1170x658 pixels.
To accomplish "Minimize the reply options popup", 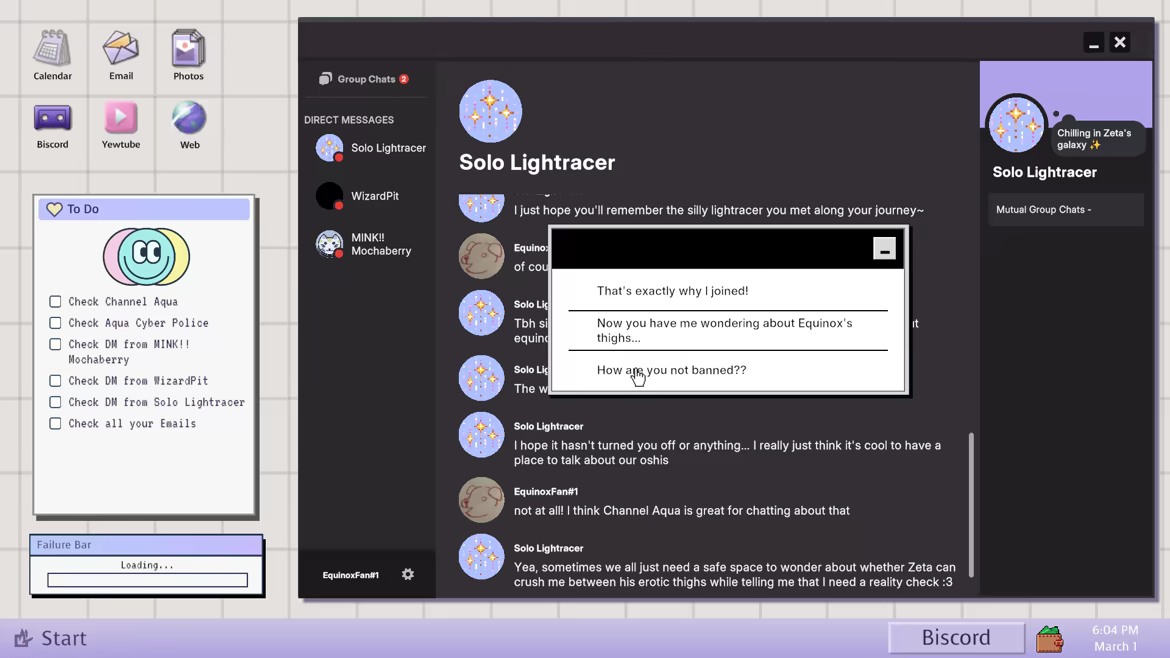I will (884, 248).
